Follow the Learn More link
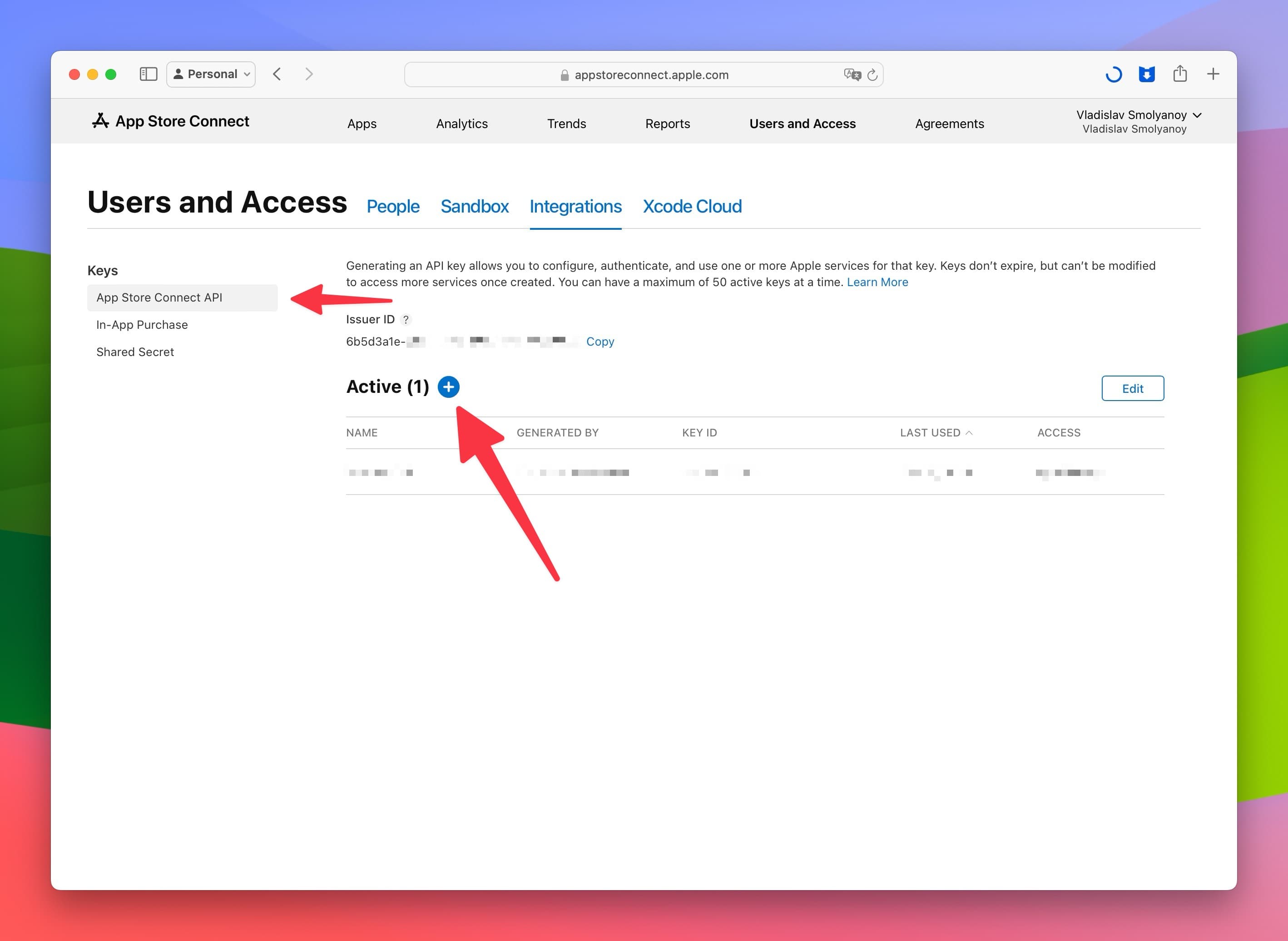 [x=877, y=282]
